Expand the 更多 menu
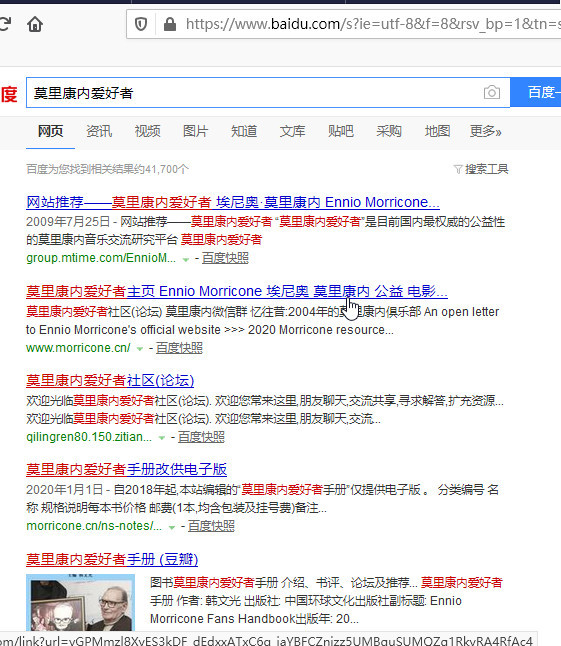Image resolution: width=561 pixels, height=646 pixels. click(x=486, y=131)
